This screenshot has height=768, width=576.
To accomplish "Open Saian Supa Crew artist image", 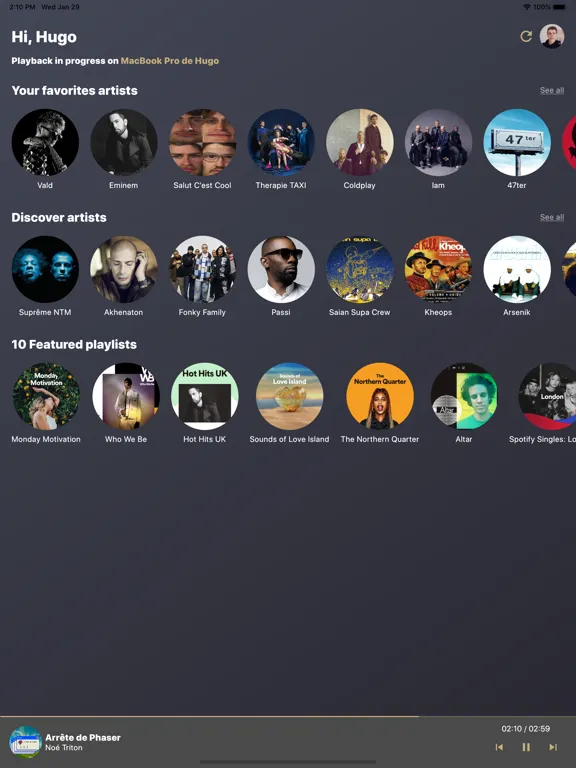I will pyautogui.click(x=360, y=269).
